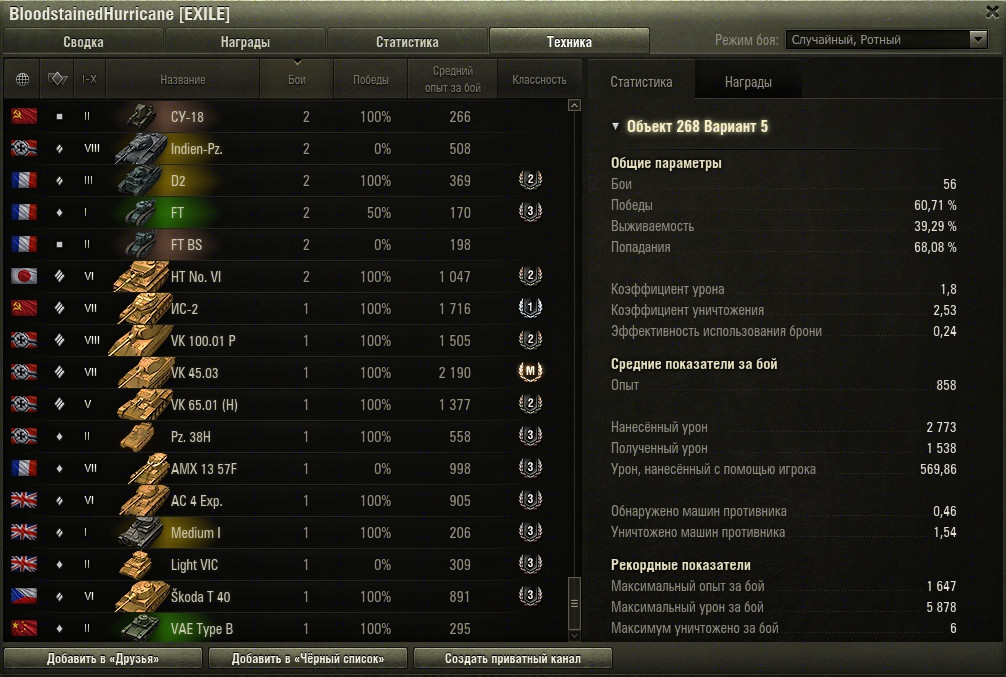
Task: Open the battle mode dropdown Случайный, Ротный
Action: pos(886,40)
